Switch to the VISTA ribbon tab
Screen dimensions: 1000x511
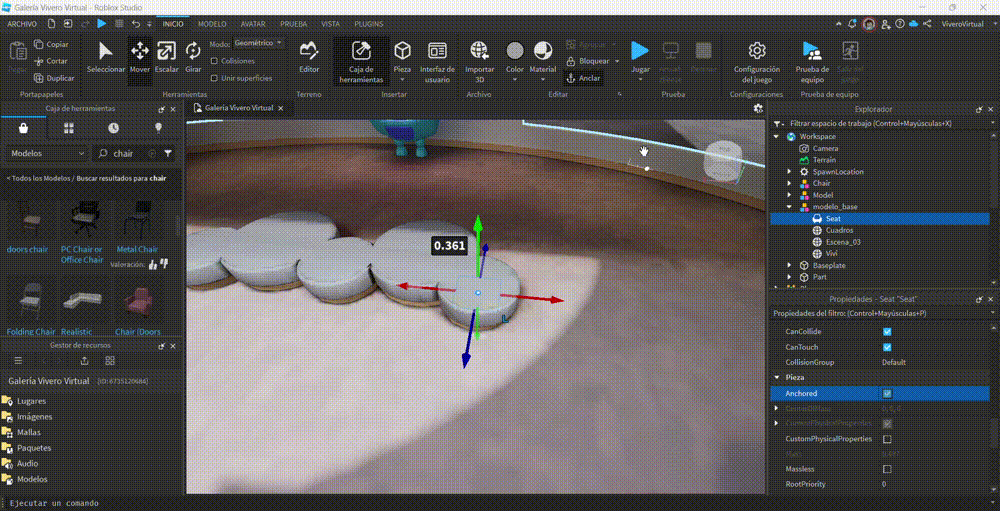pos(330,24)
